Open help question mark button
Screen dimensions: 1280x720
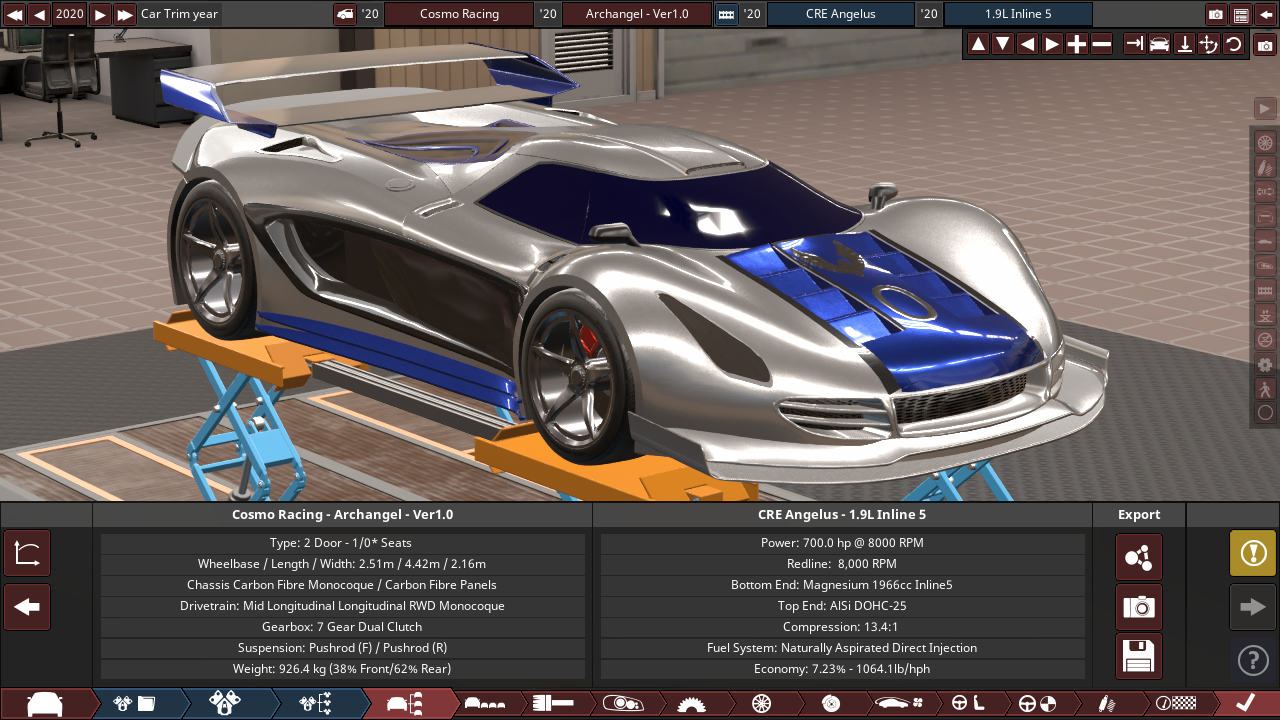(x=1253, y=660)
